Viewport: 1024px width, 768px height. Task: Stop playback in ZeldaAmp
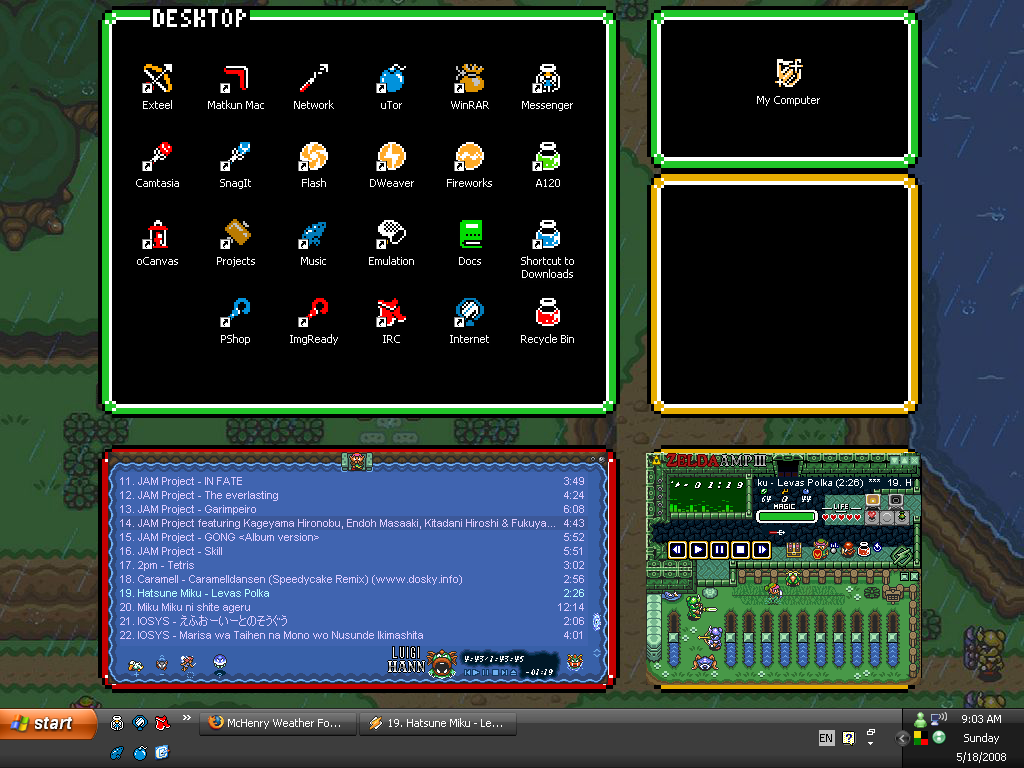[741, 550]
